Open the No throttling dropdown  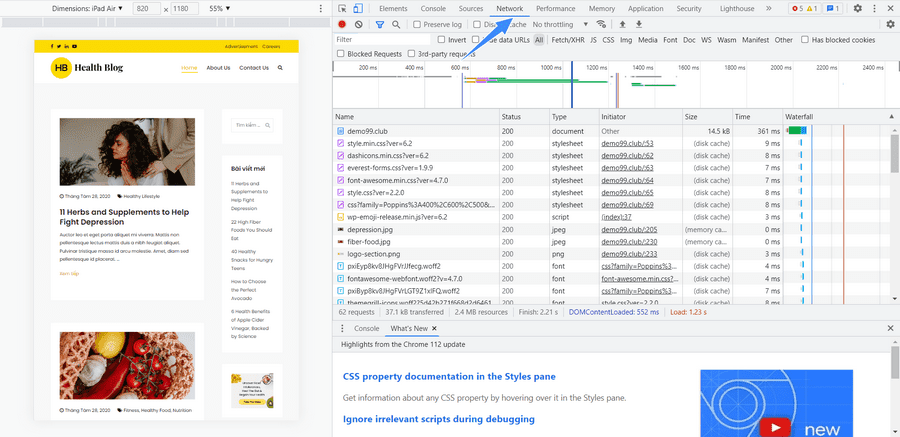[560, 25]
